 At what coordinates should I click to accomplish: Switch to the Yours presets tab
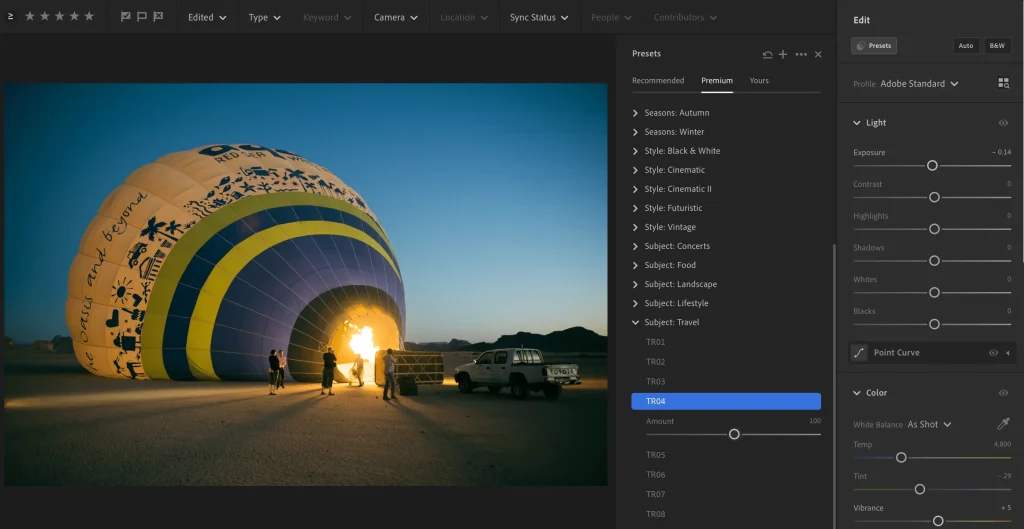pos(759,81)
